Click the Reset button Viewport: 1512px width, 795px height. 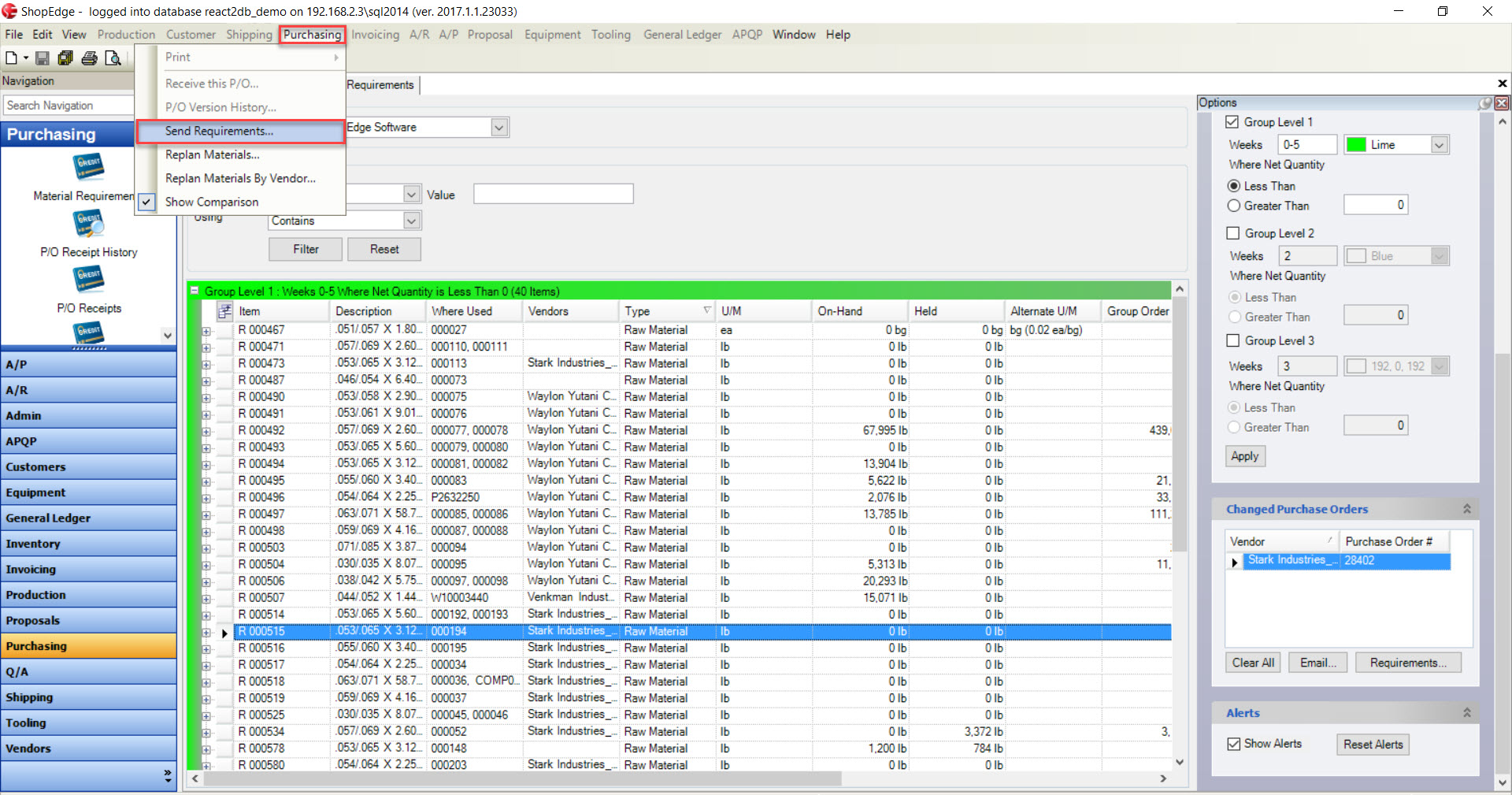click(384, 249)
